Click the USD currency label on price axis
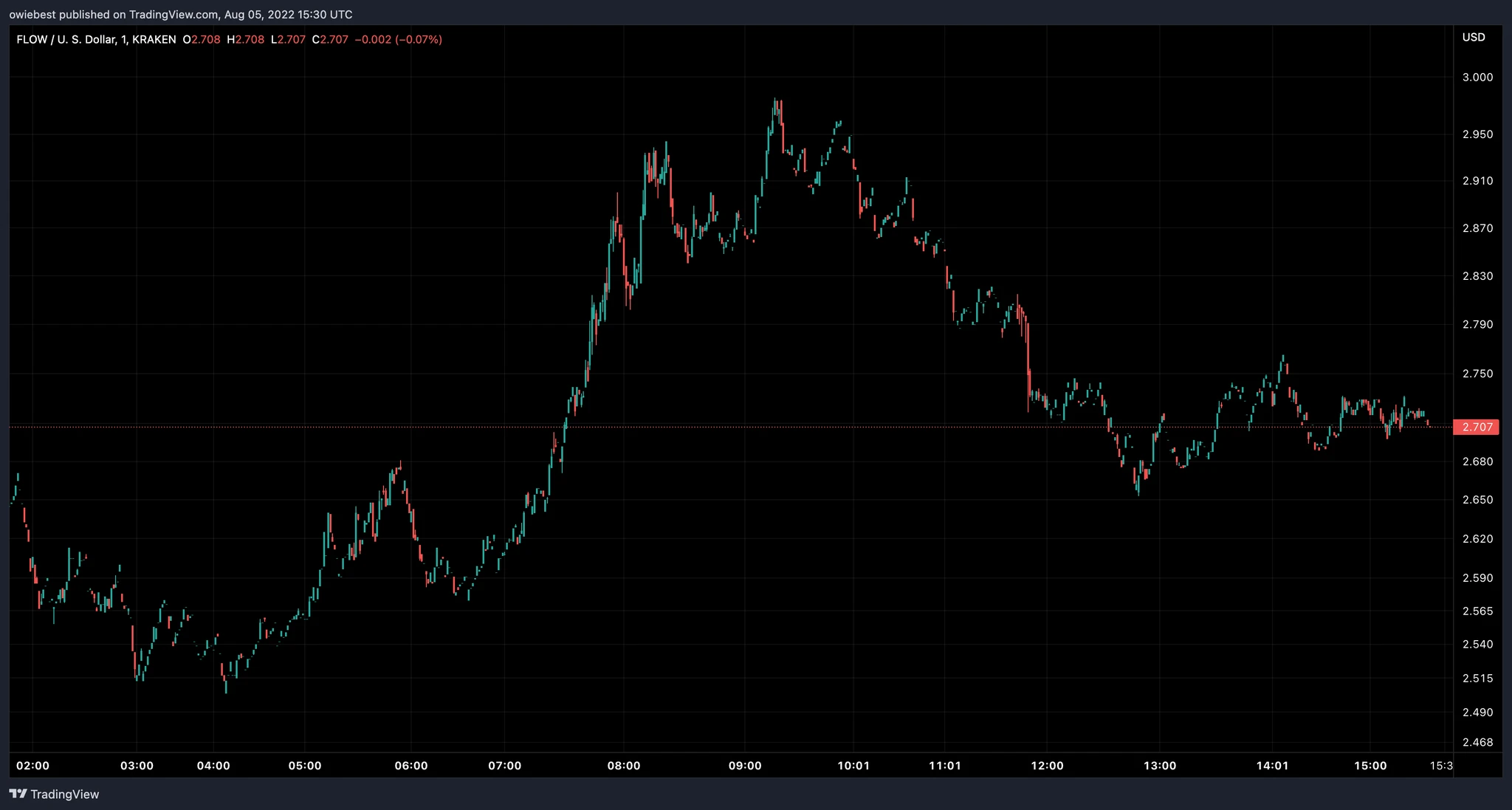The width and height of the screenshot is (1512, 810). pyautogui.click(x=1474, y=37)
